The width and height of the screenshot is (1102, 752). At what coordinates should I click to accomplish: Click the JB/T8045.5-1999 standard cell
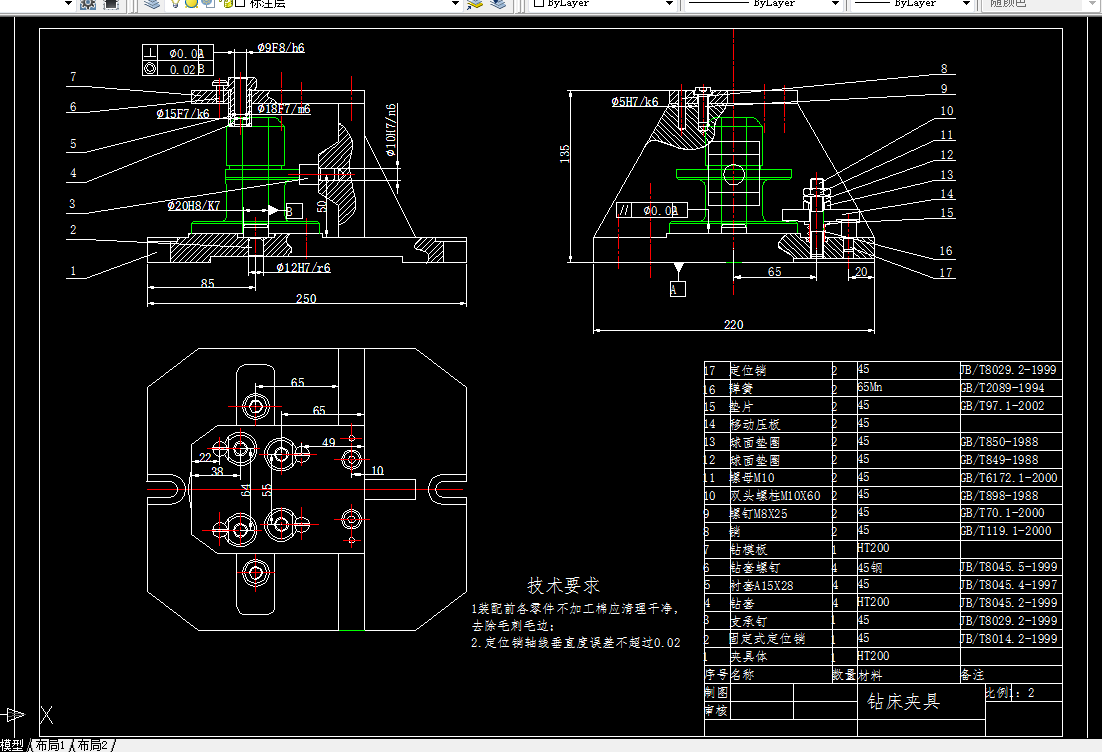(x=1009, y=566)
